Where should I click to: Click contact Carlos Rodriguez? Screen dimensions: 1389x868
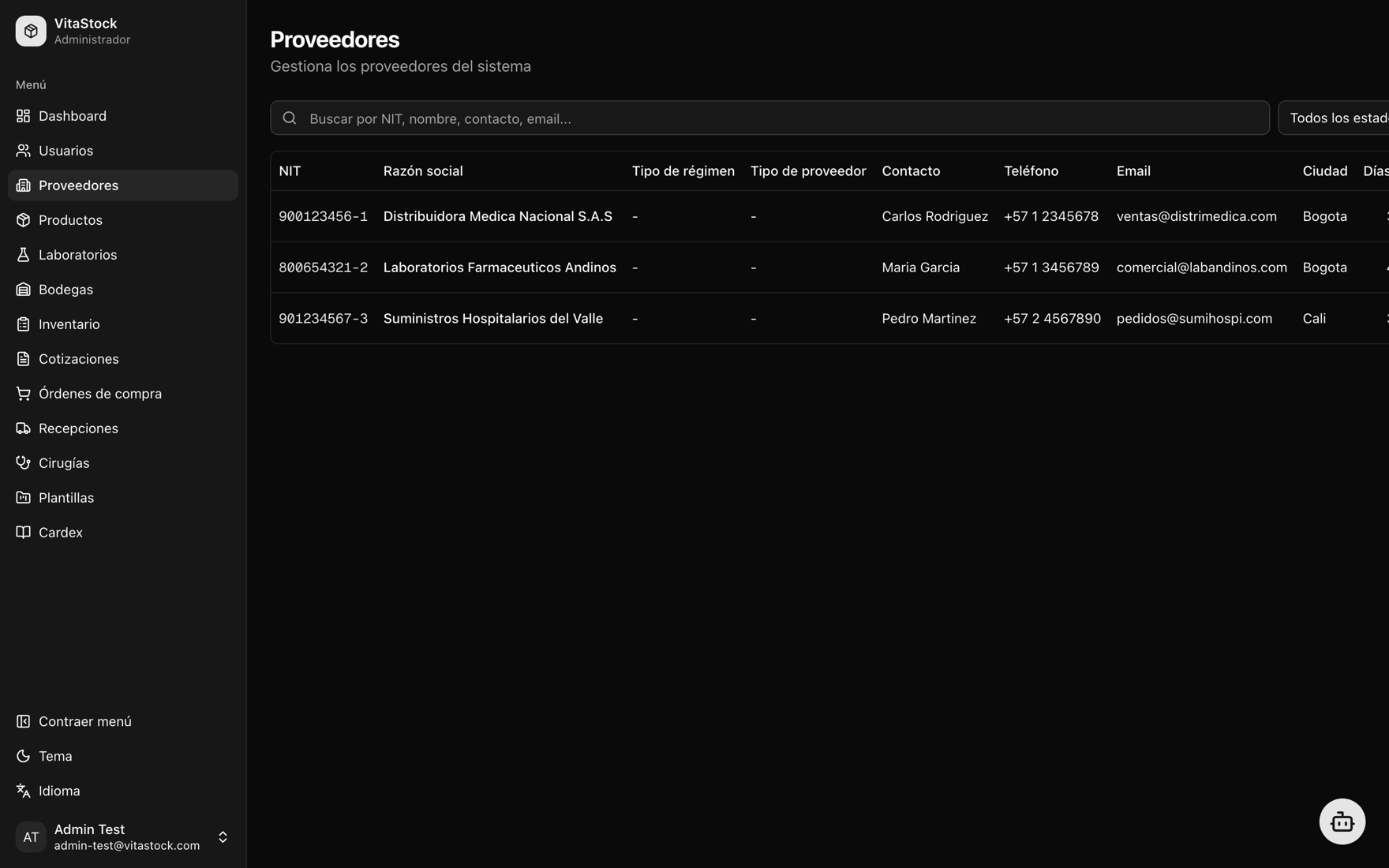point(934,216)
